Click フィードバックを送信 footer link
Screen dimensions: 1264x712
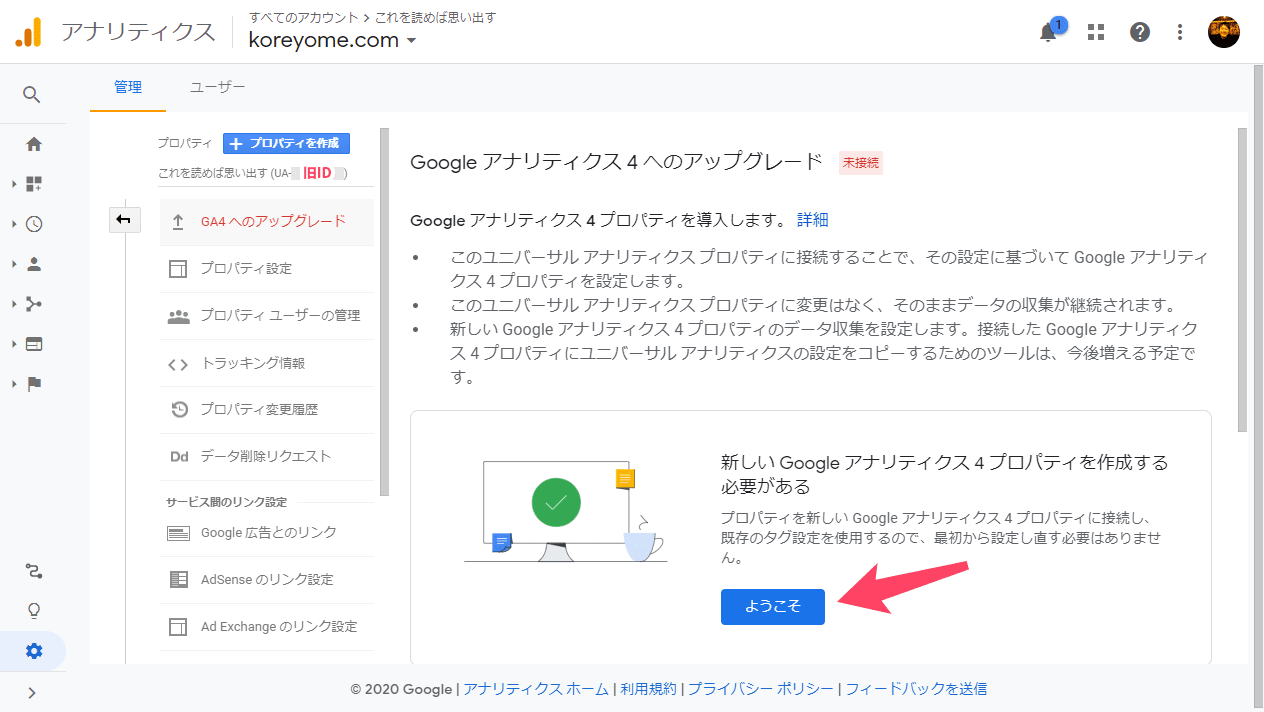tap(916, 689)
